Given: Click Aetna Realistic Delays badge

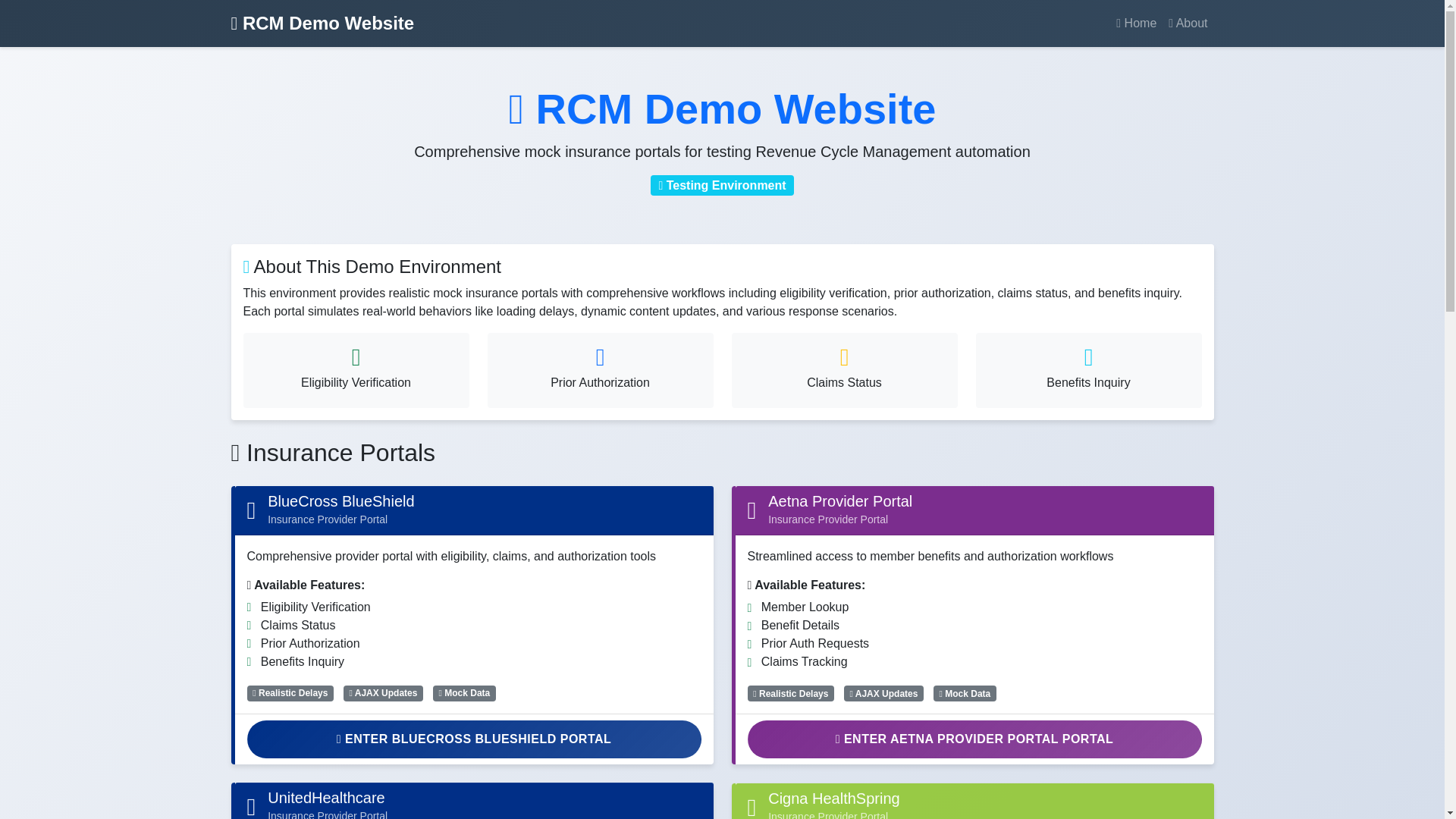Looking at the screenshot, I should [790, 694].
